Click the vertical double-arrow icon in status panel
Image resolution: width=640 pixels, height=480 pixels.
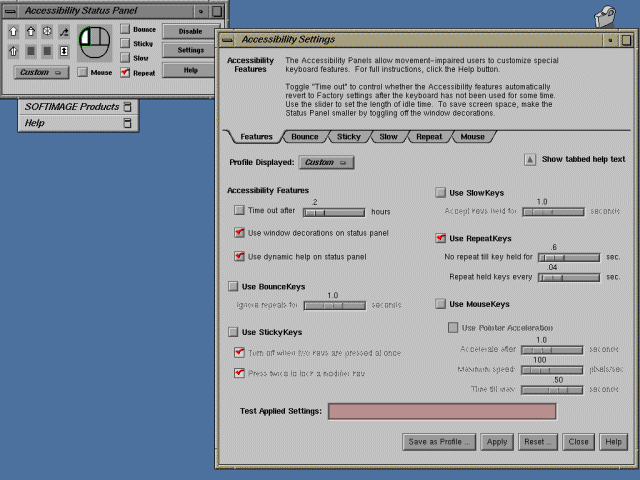pyautogui.click(x=64, y=51)
